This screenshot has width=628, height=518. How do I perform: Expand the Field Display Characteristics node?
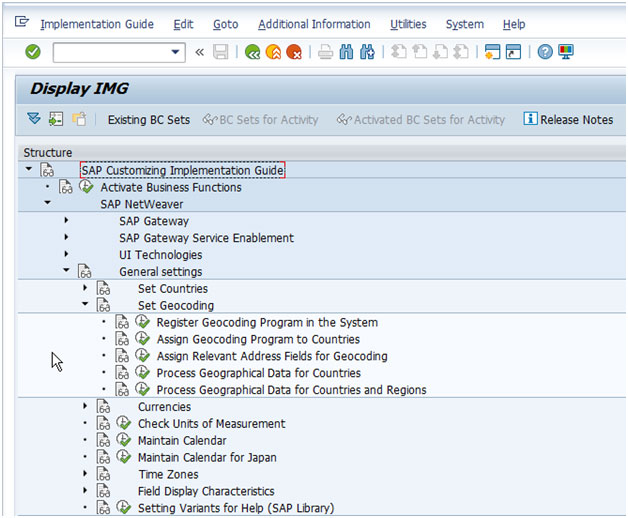click(x=85, y=490)
